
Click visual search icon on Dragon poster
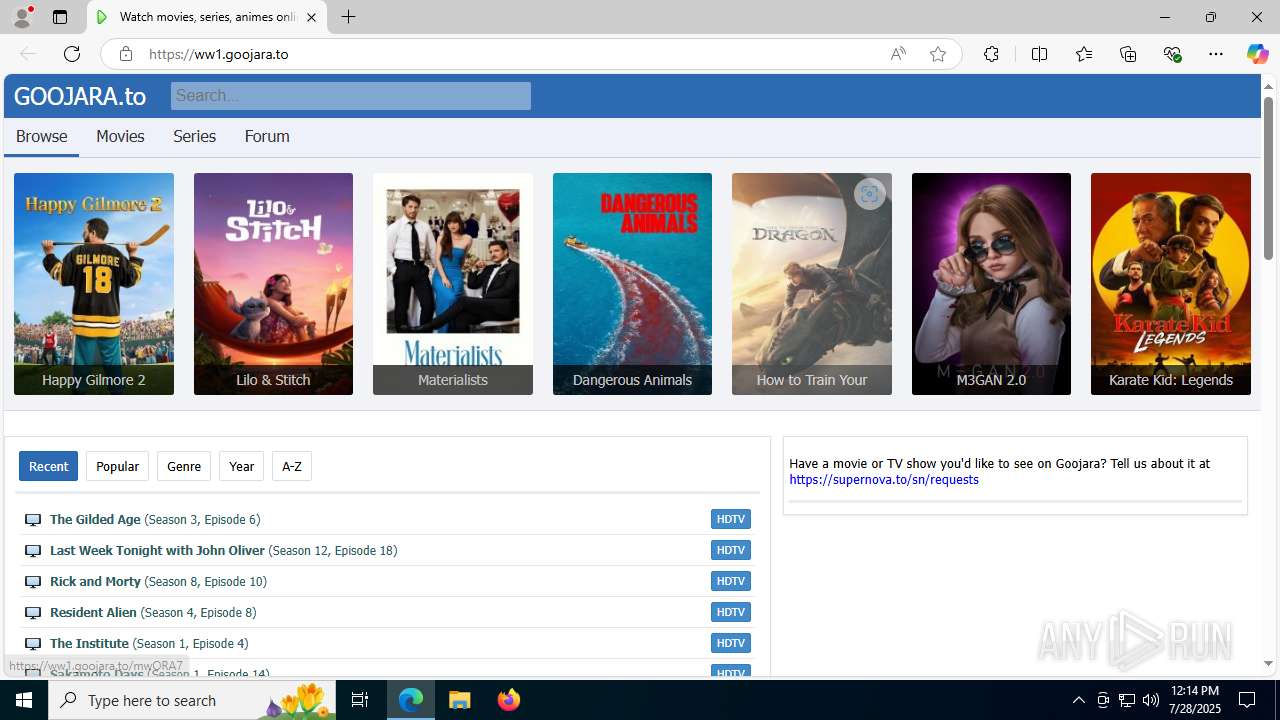869,194
